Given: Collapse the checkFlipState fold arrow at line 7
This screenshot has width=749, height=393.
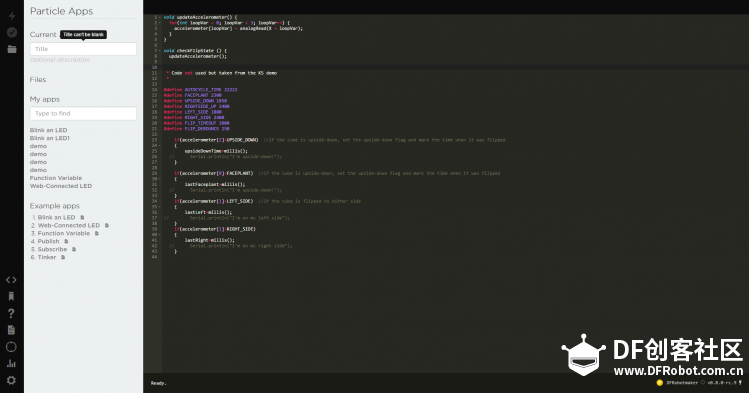Looking at the screenshot, I should (160, 51).
